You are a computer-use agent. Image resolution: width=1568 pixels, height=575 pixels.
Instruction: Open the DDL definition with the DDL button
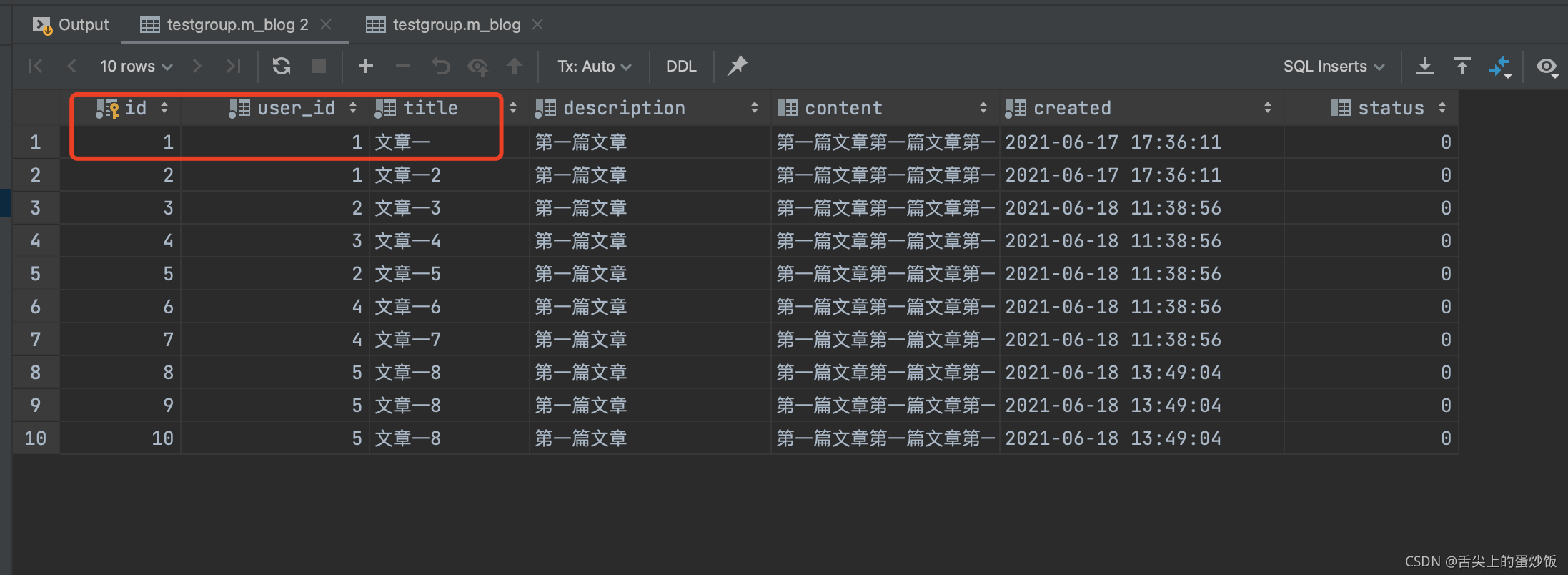tap(680, 66)
